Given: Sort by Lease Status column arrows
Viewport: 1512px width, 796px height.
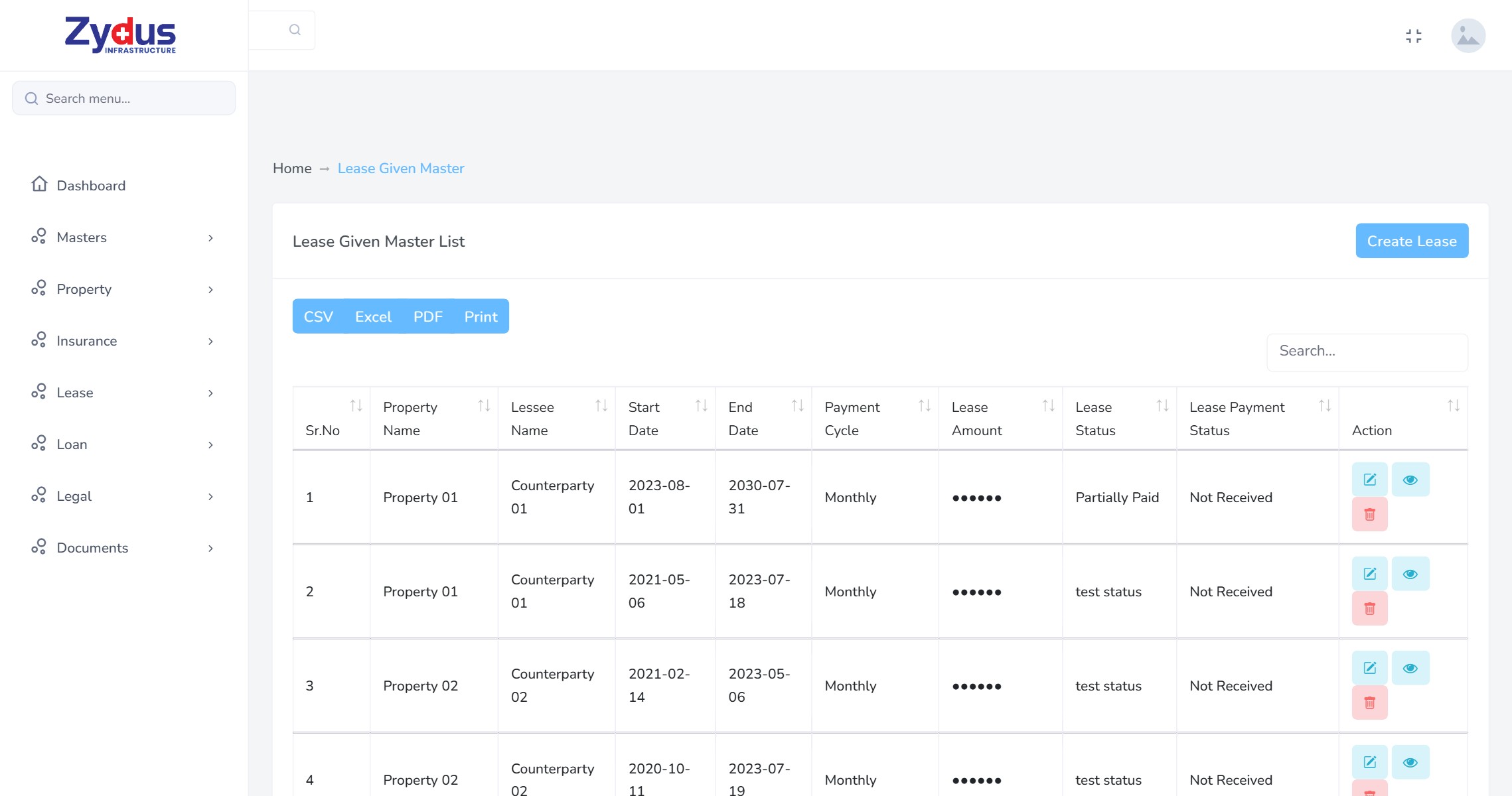Looking at the screenshot, I should [x=1163, y=405].
